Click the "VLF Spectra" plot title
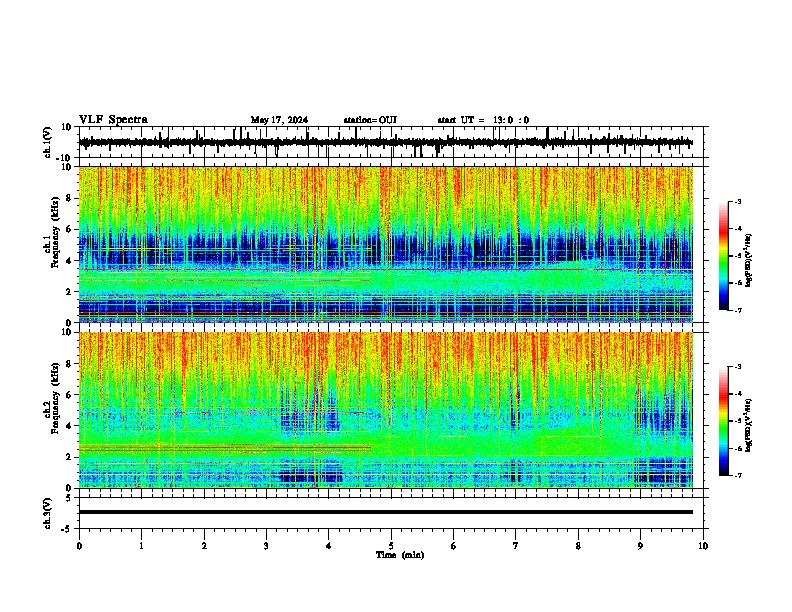Viewport: 792px width, 612px height. pyautogui.click(x=113, y=120)
